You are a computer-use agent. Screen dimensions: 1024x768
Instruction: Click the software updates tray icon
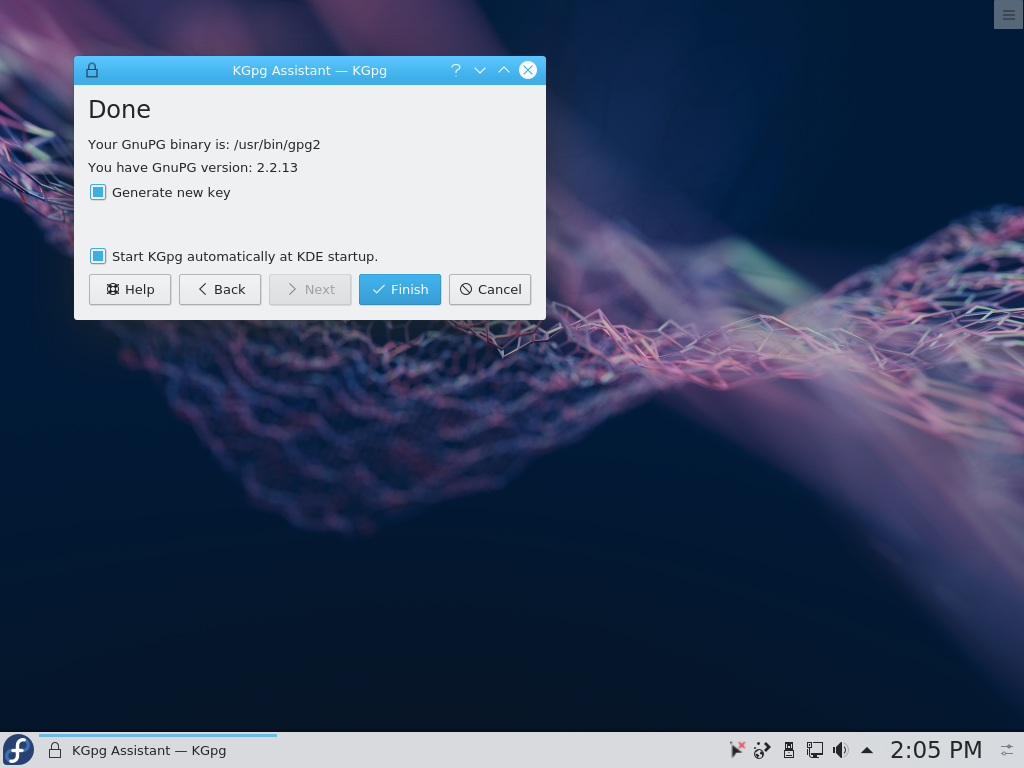(762, 750)
